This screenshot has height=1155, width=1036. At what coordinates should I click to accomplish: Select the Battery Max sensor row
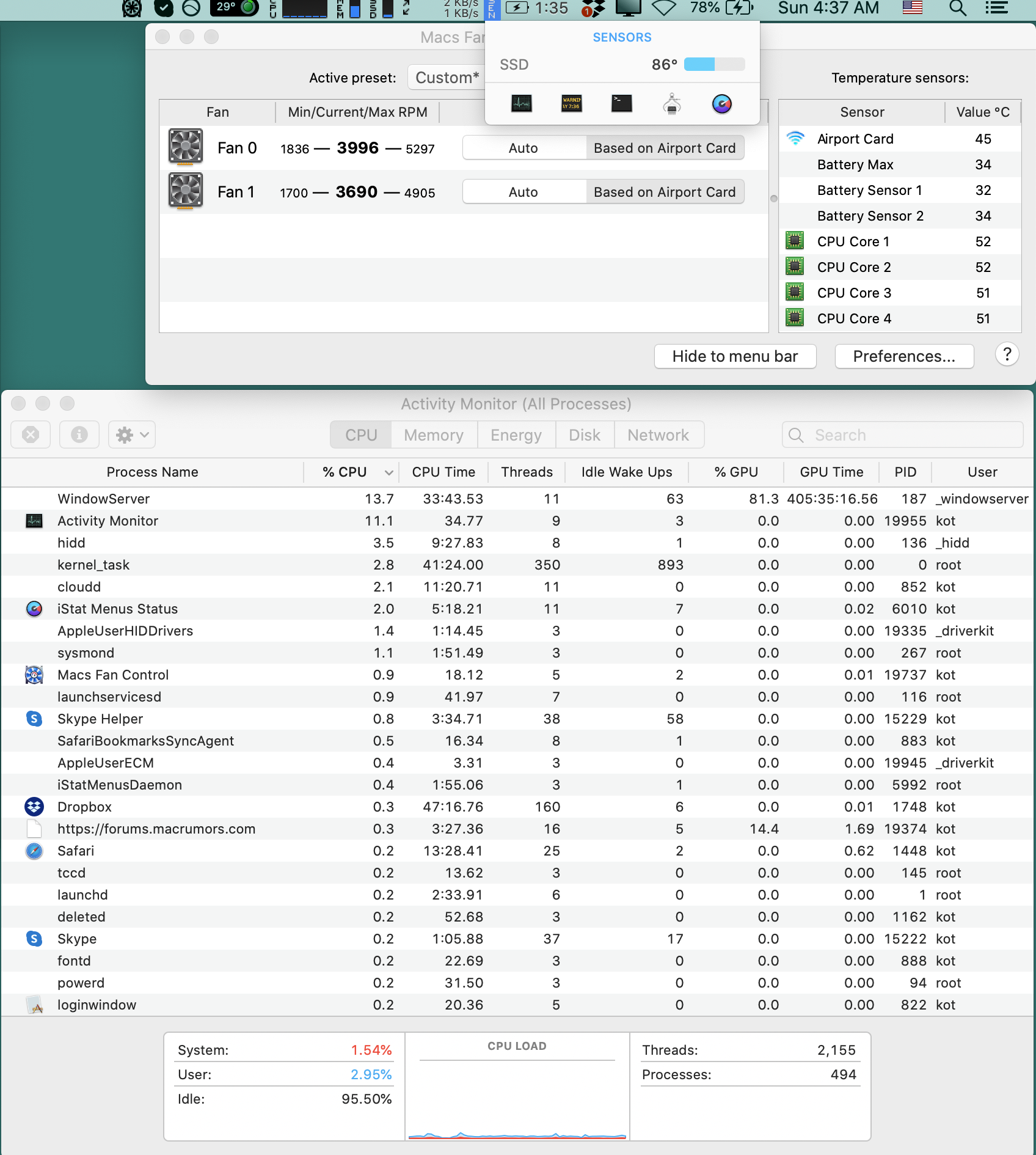[900, 164]
